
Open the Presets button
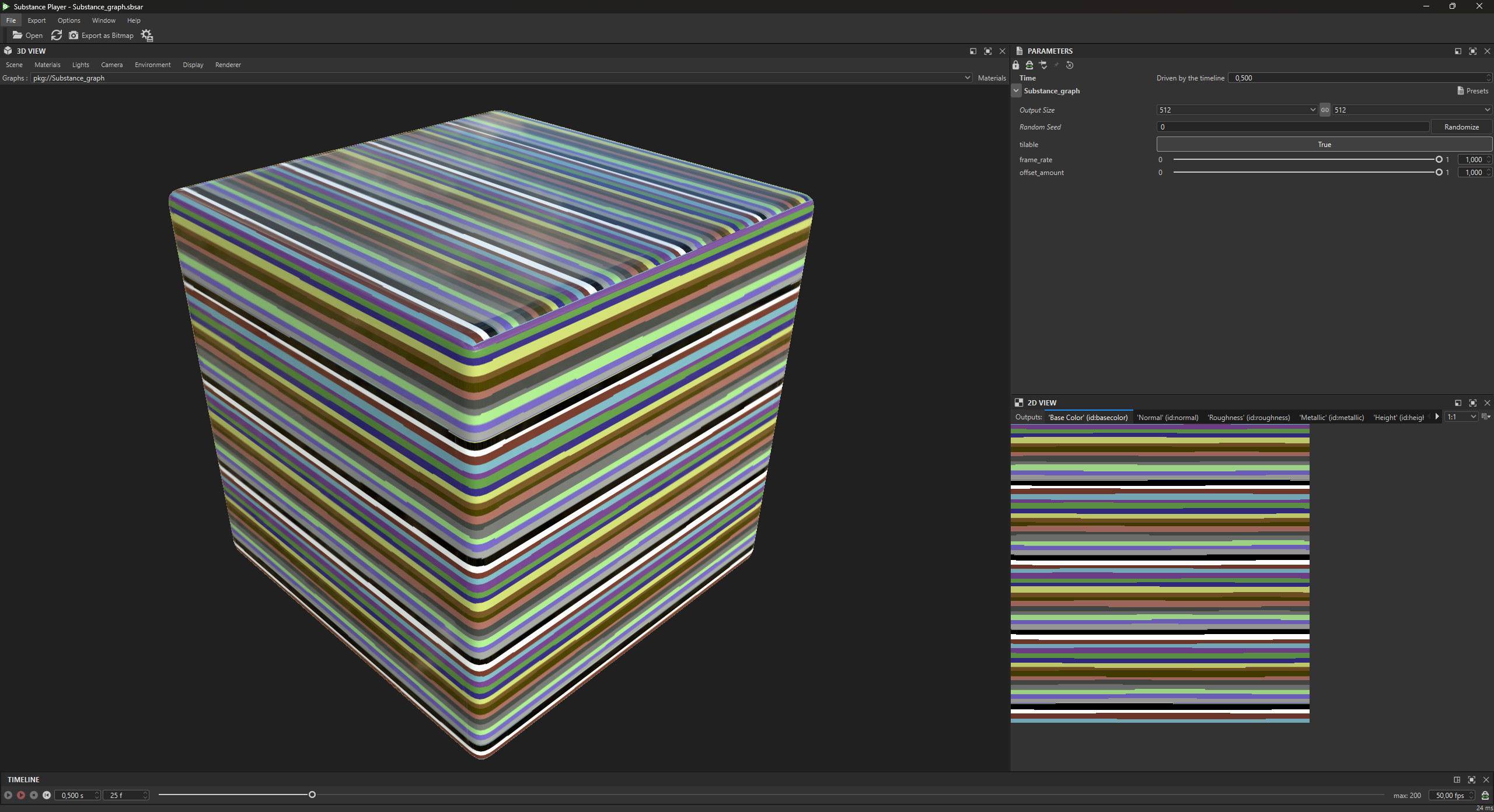(x=1472, y=91)
